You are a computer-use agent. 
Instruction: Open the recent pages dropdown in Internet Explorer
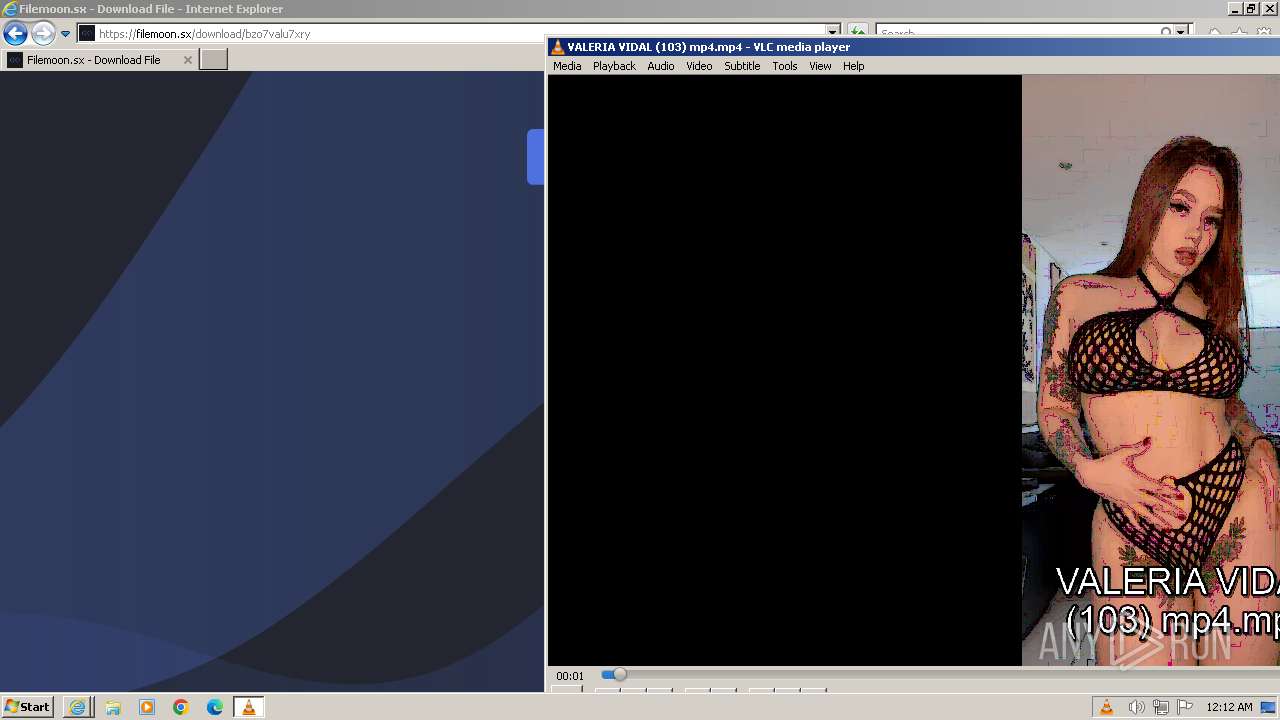[x=65, y=34]
